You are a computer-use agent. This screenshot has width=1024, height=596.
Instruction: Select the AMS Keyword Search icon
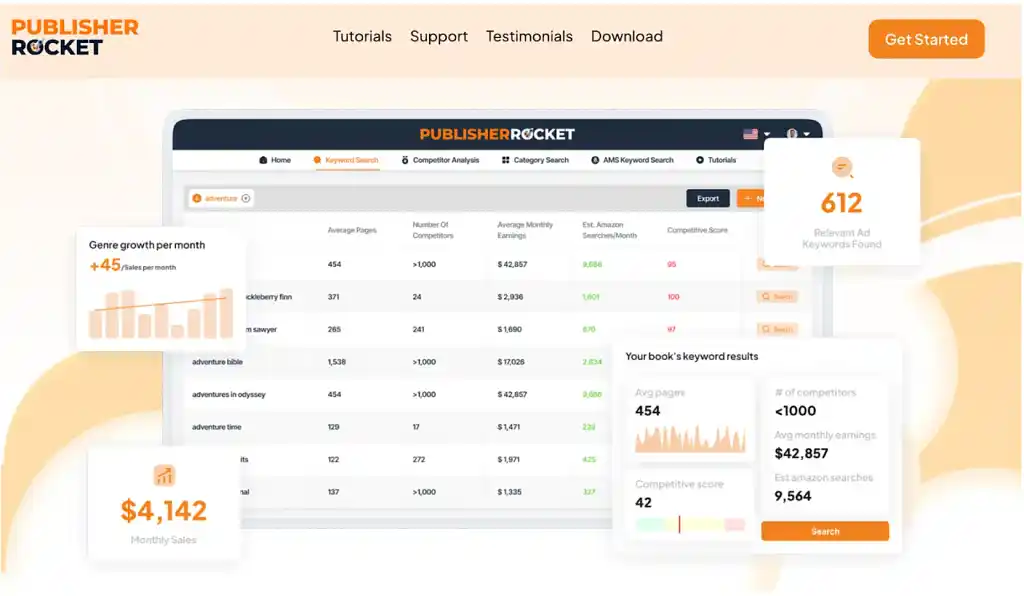(x=594, y=160)
